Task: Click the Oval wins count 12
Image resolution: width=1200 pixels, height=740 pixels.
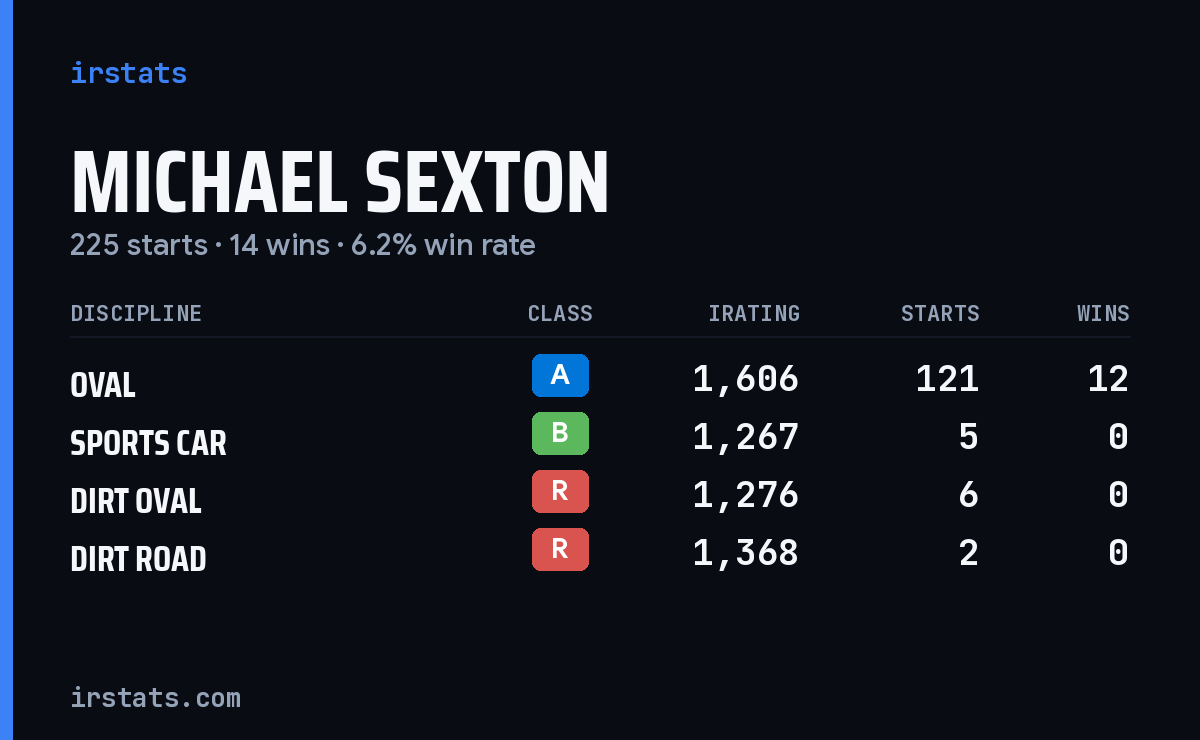Action: click(x=1108, y=379)
